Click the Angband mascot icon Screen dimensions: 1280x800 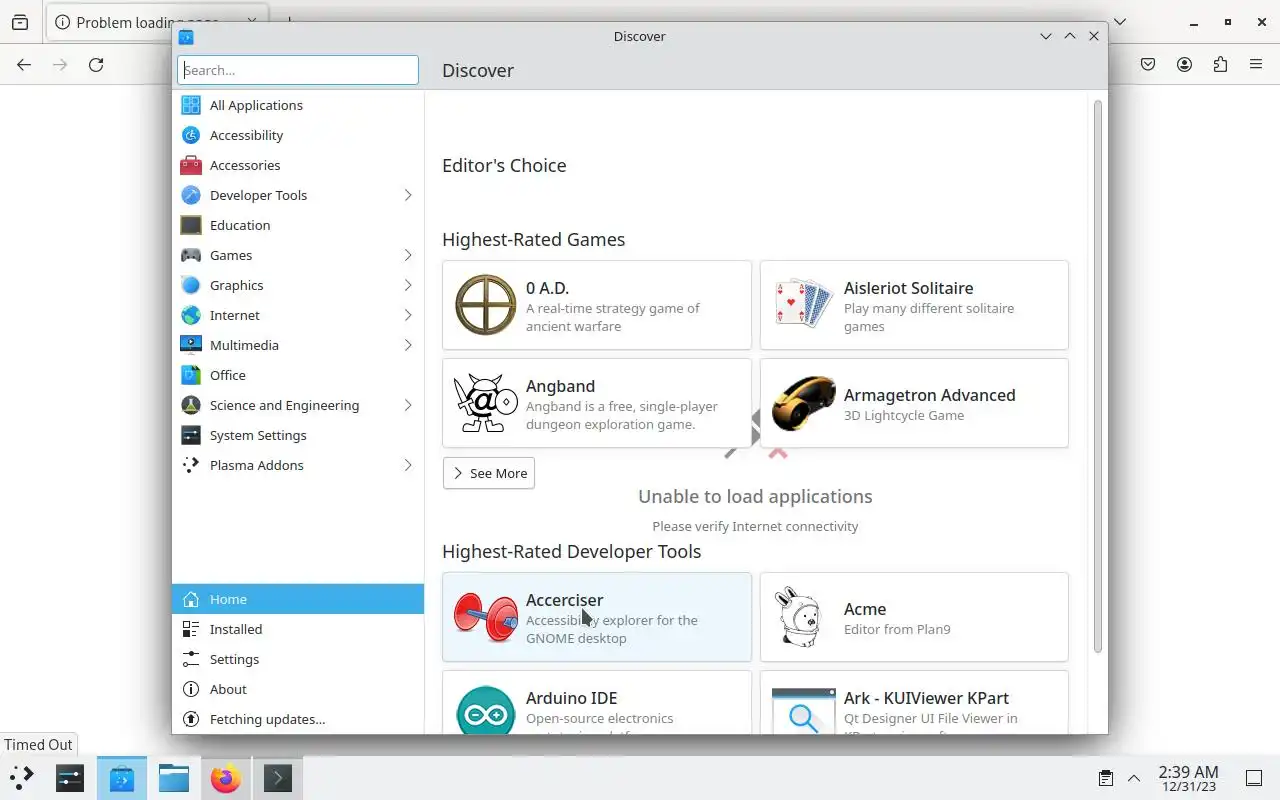pyautogui.click(x=486, y=403)
